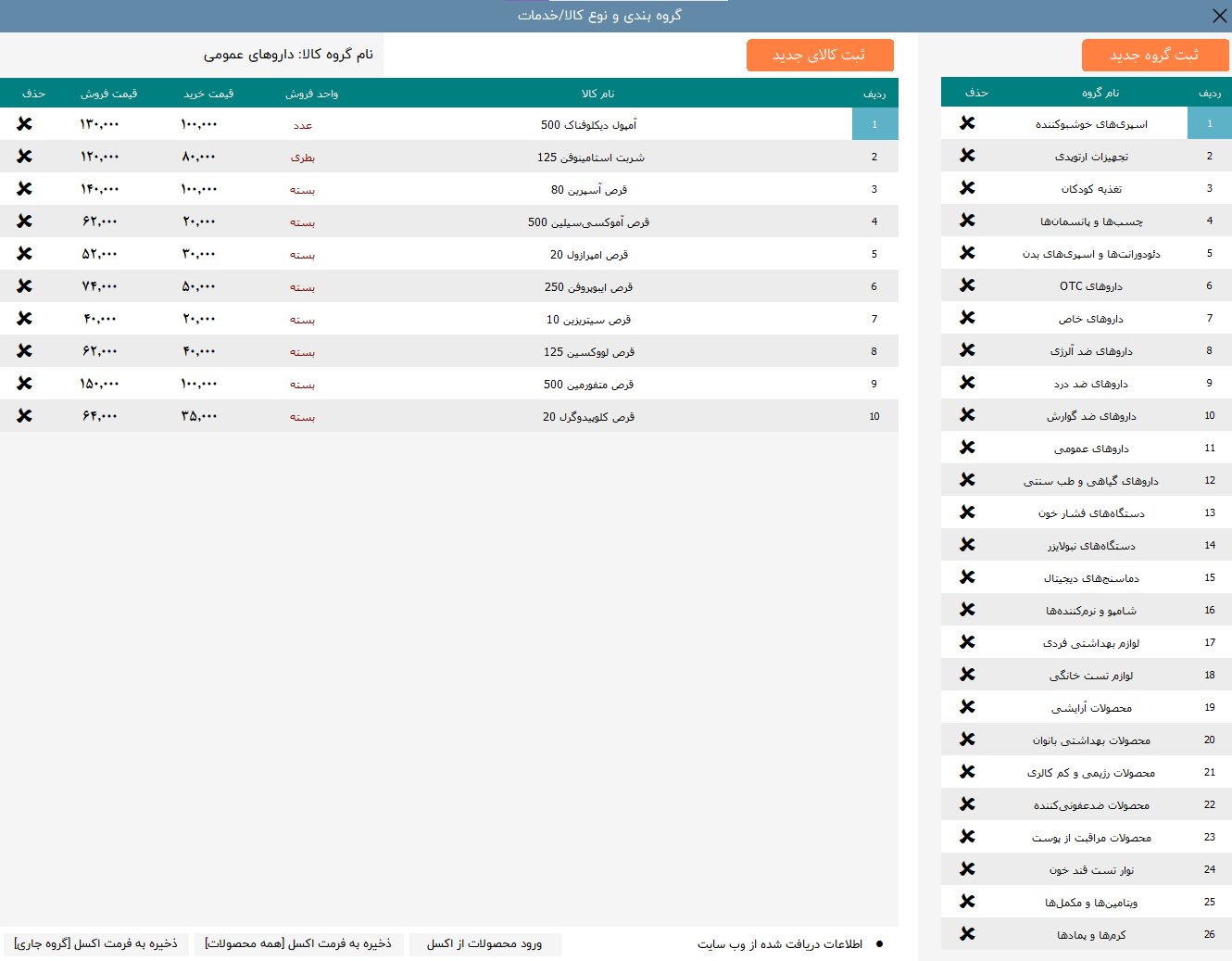
Task: Delete the group لوازم تست خانگی
Action: [x=967, y=675]
